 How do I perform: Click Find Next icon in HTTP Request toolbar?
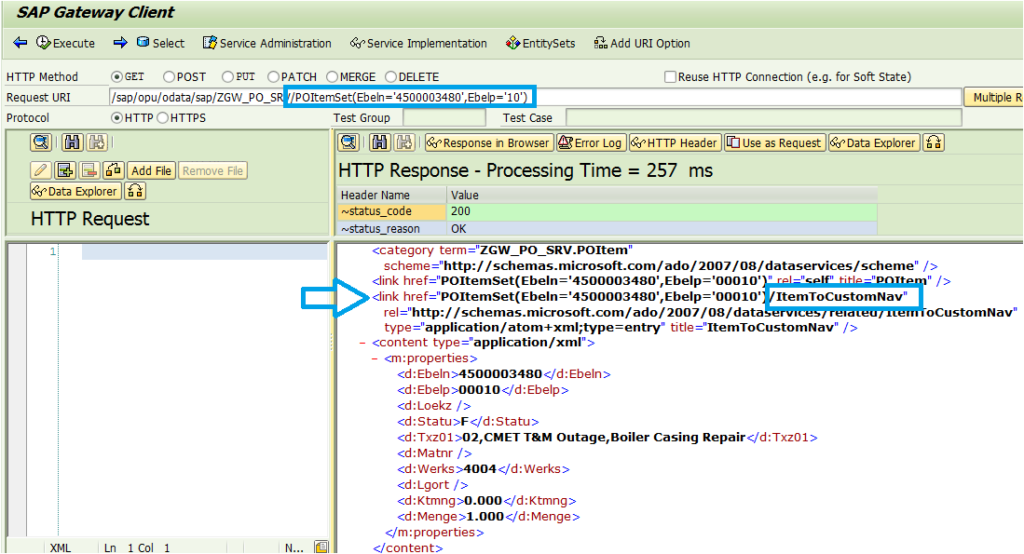(97, 142)
